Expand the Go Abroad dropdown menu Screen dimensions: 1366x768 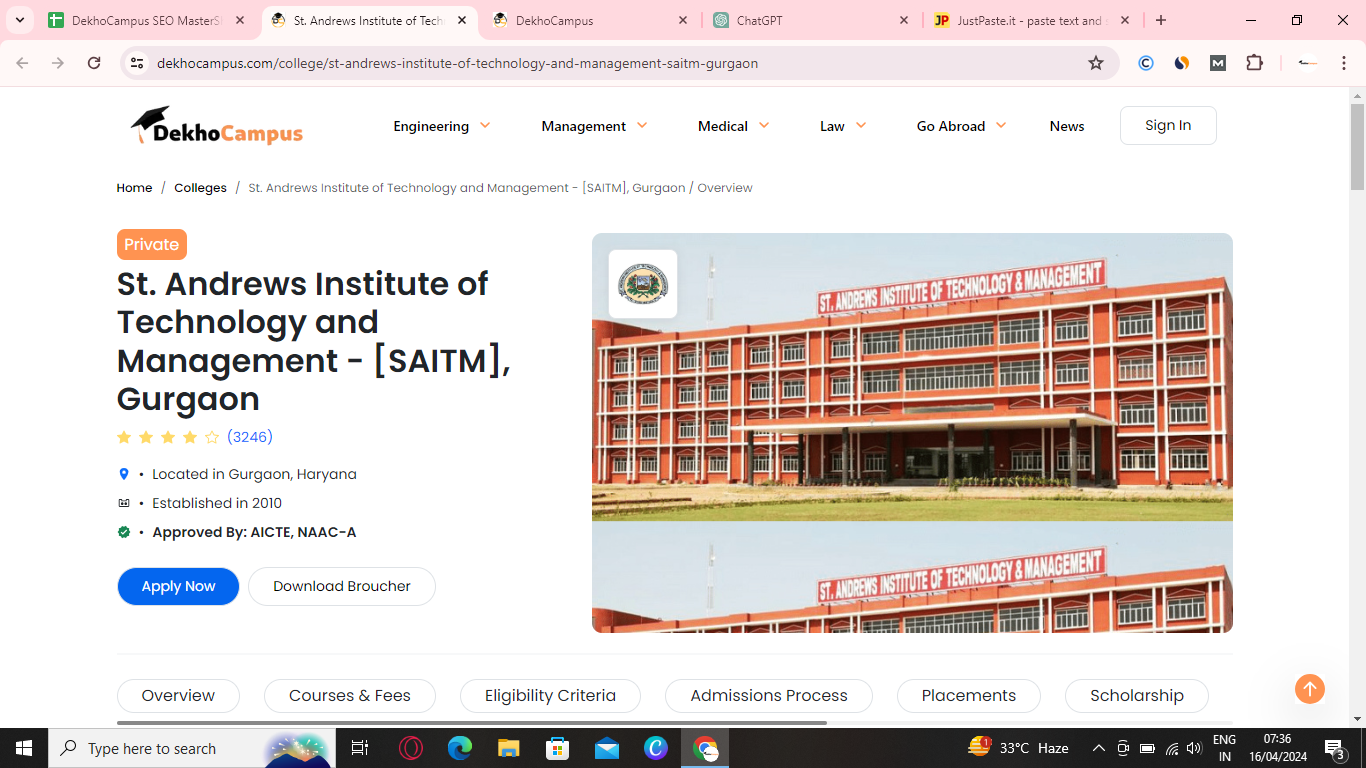(x=961, y=126)
